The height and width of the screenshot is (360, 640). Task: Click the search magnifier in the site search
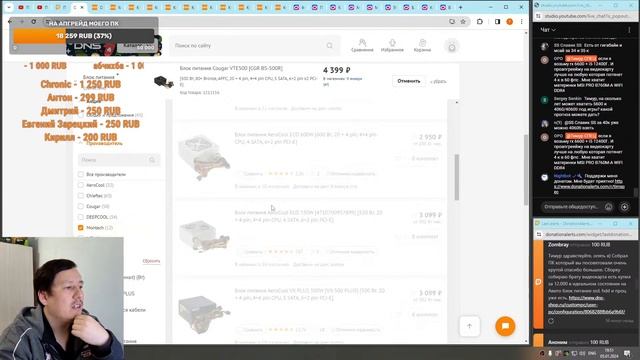[x=329, y=46]
